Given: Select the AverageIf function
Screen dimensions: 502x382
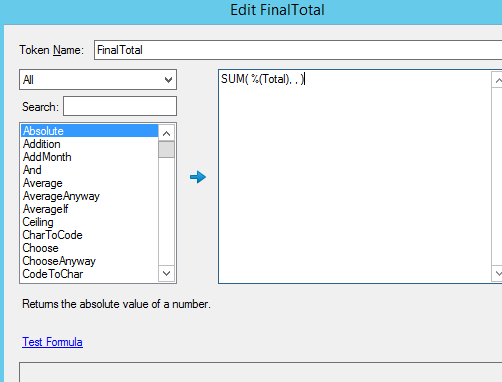Looking at the screenshot, I should (89, 209).
